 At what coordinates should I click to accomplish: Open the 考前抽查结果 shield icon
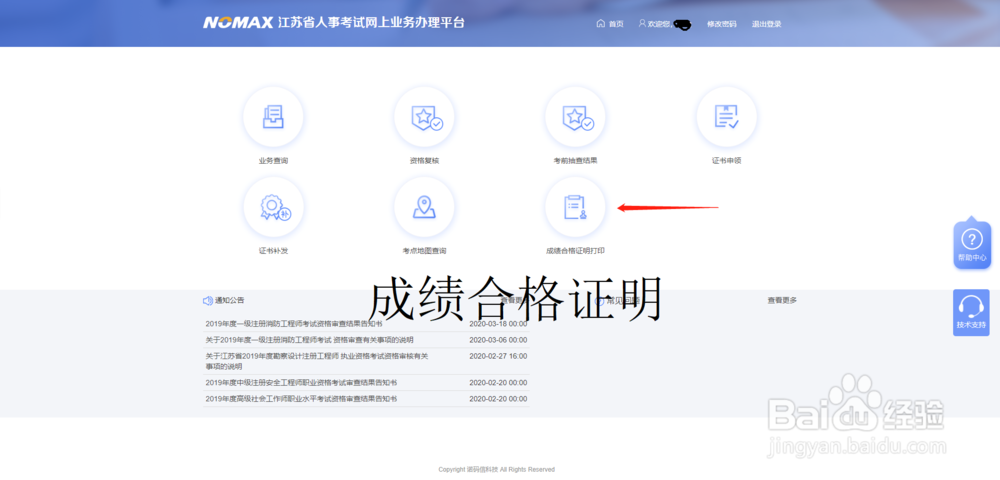pyautogui.click(x=575, y=117)
